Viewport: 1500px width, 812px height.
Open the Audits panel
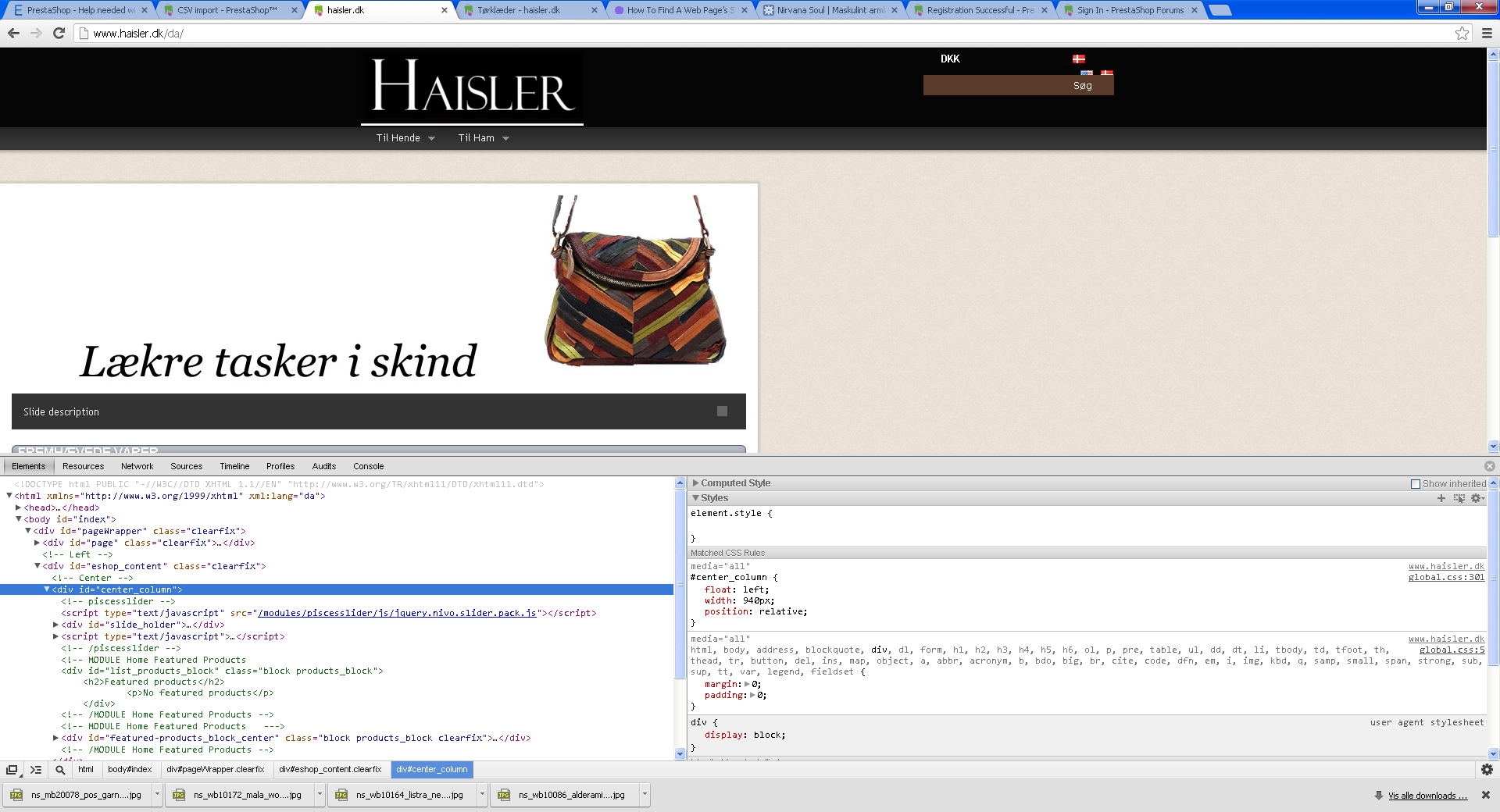[x=324, y=466]
